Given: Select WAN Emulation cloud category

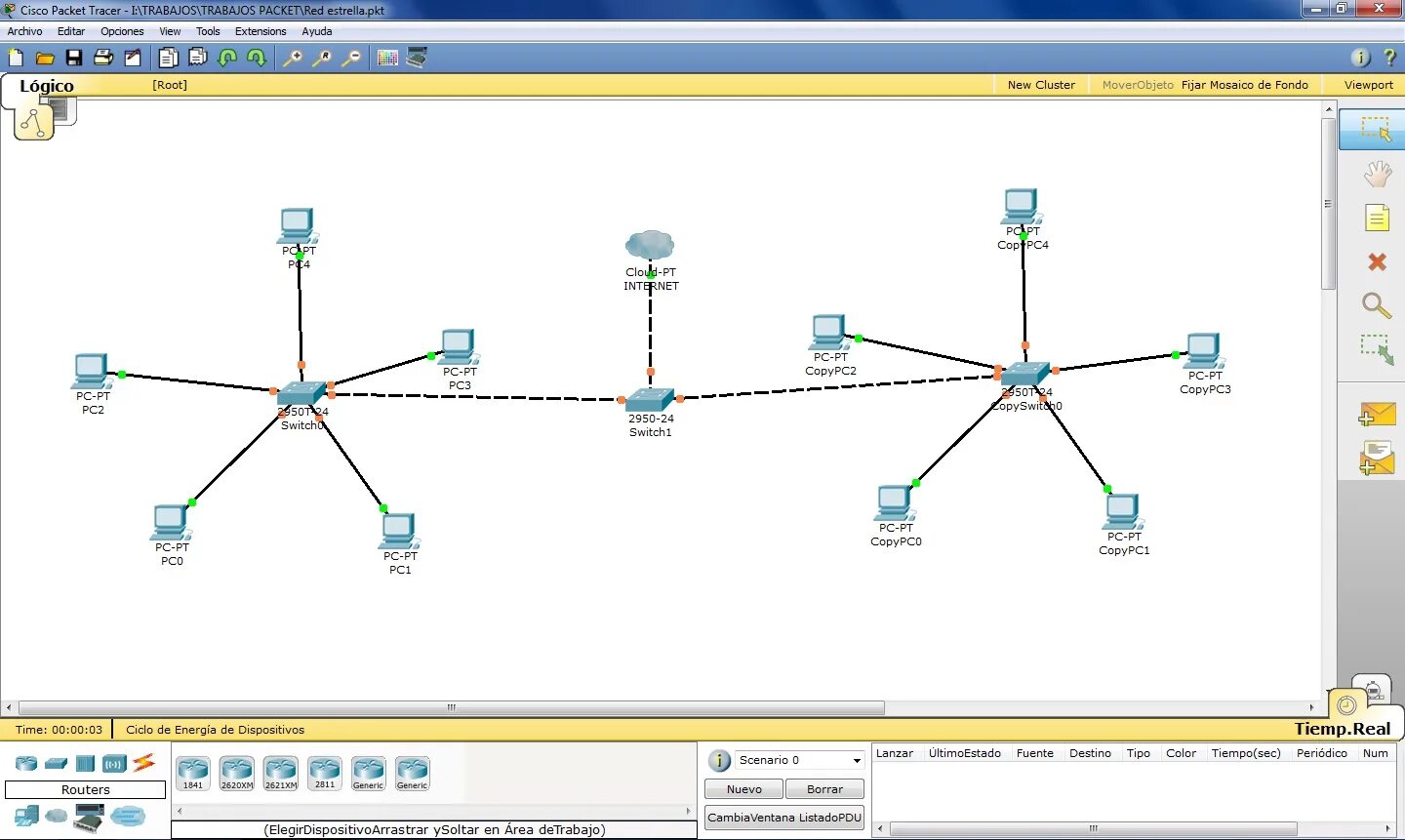Looking at the screenshot, I should [57, 815].
